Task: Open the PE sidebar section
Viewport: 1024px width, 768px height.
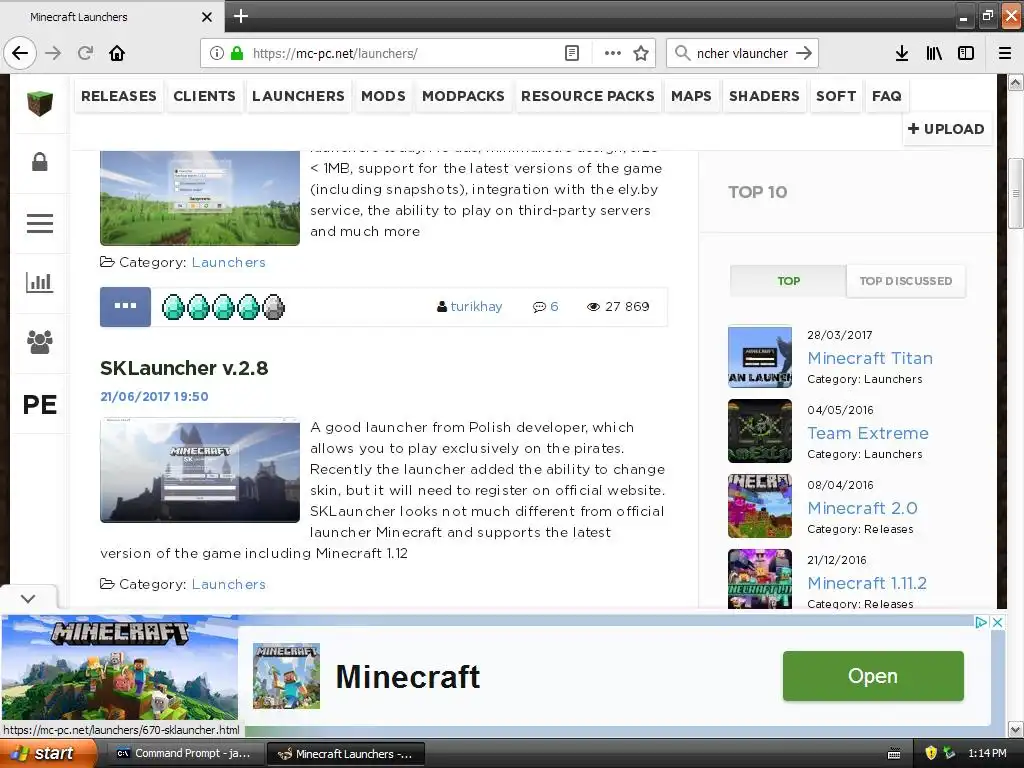Action: (x=40, y=405)
